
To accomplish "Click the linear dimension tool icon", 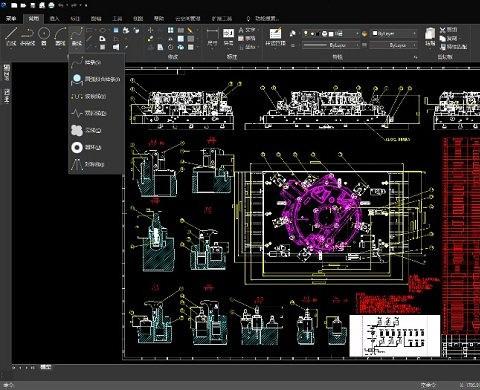I will tap(212, 36).
